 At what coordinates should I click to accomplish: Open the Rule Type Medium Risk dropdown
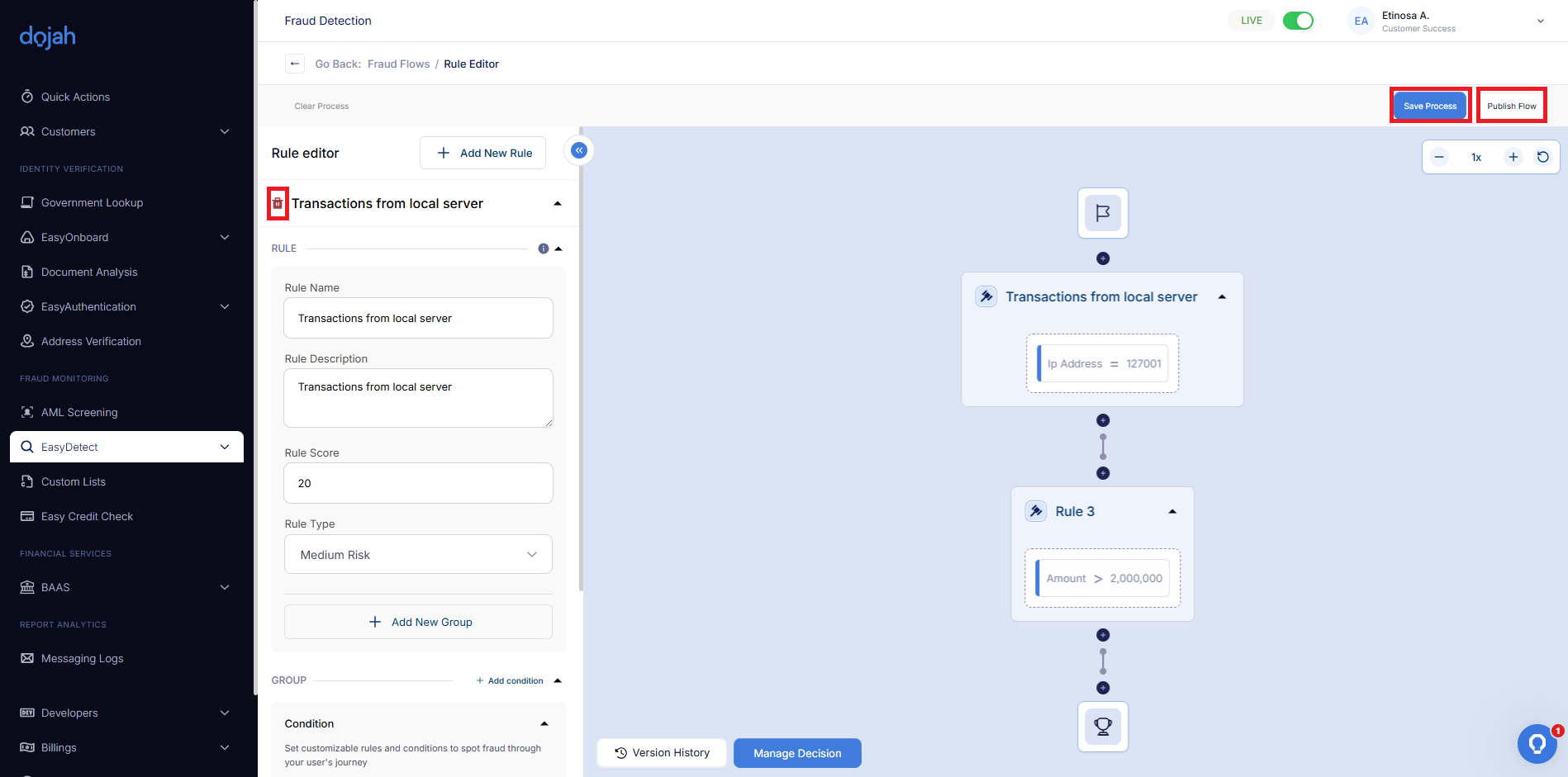click(x=418, y=555)
